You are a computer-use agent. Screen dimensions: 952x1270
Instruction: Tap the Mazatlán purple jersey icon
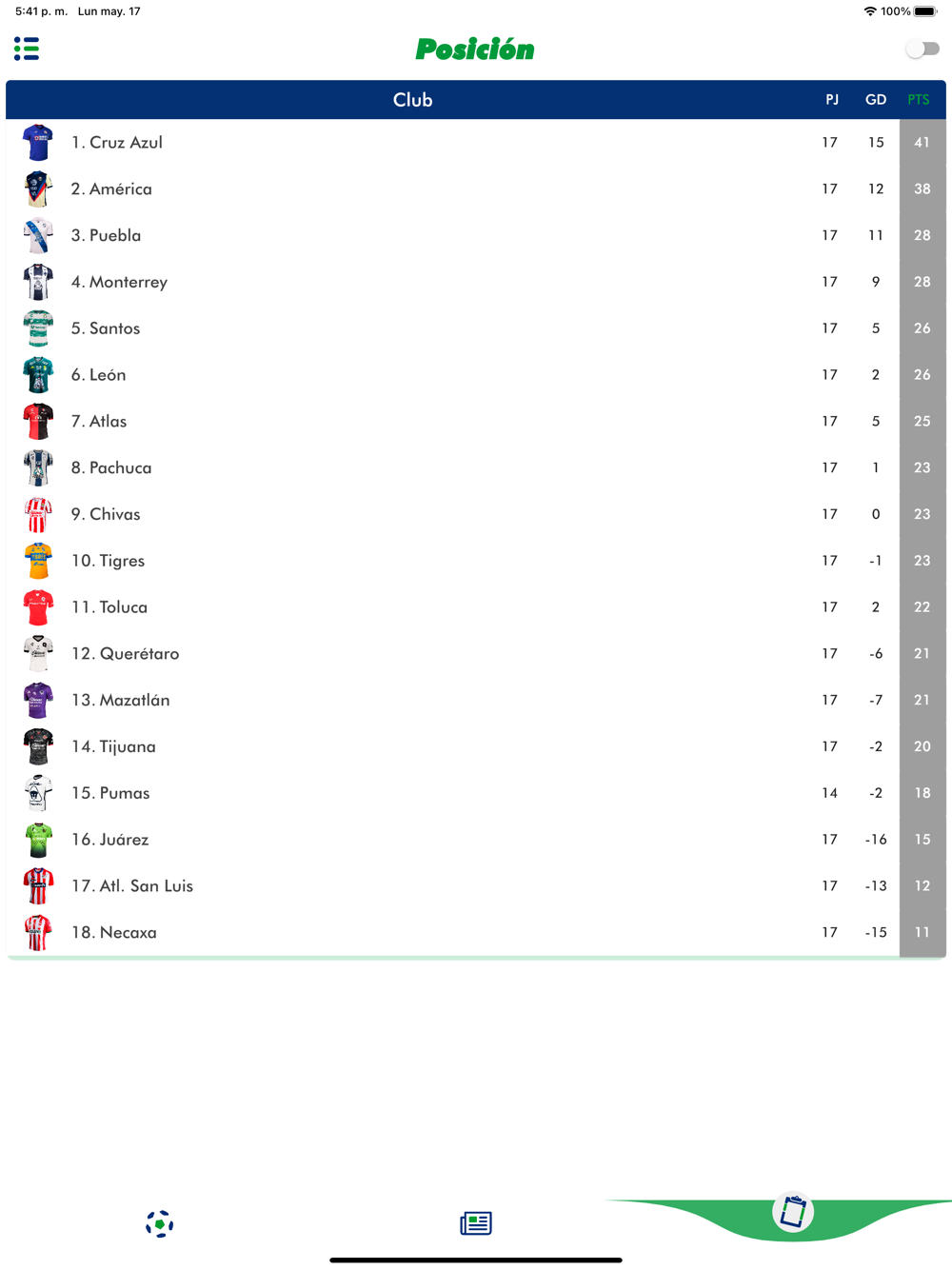[38, 701]
